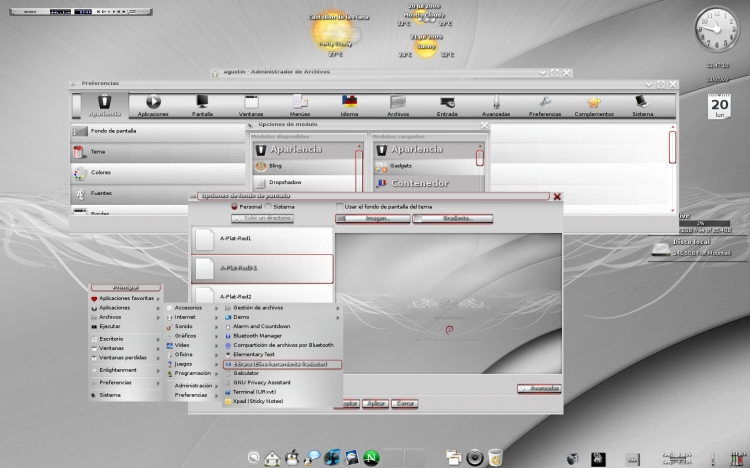Viewport: 750px width, 468px height.
Task: Open the green N browser icon in dock
Action: click(x=372, y=458)
